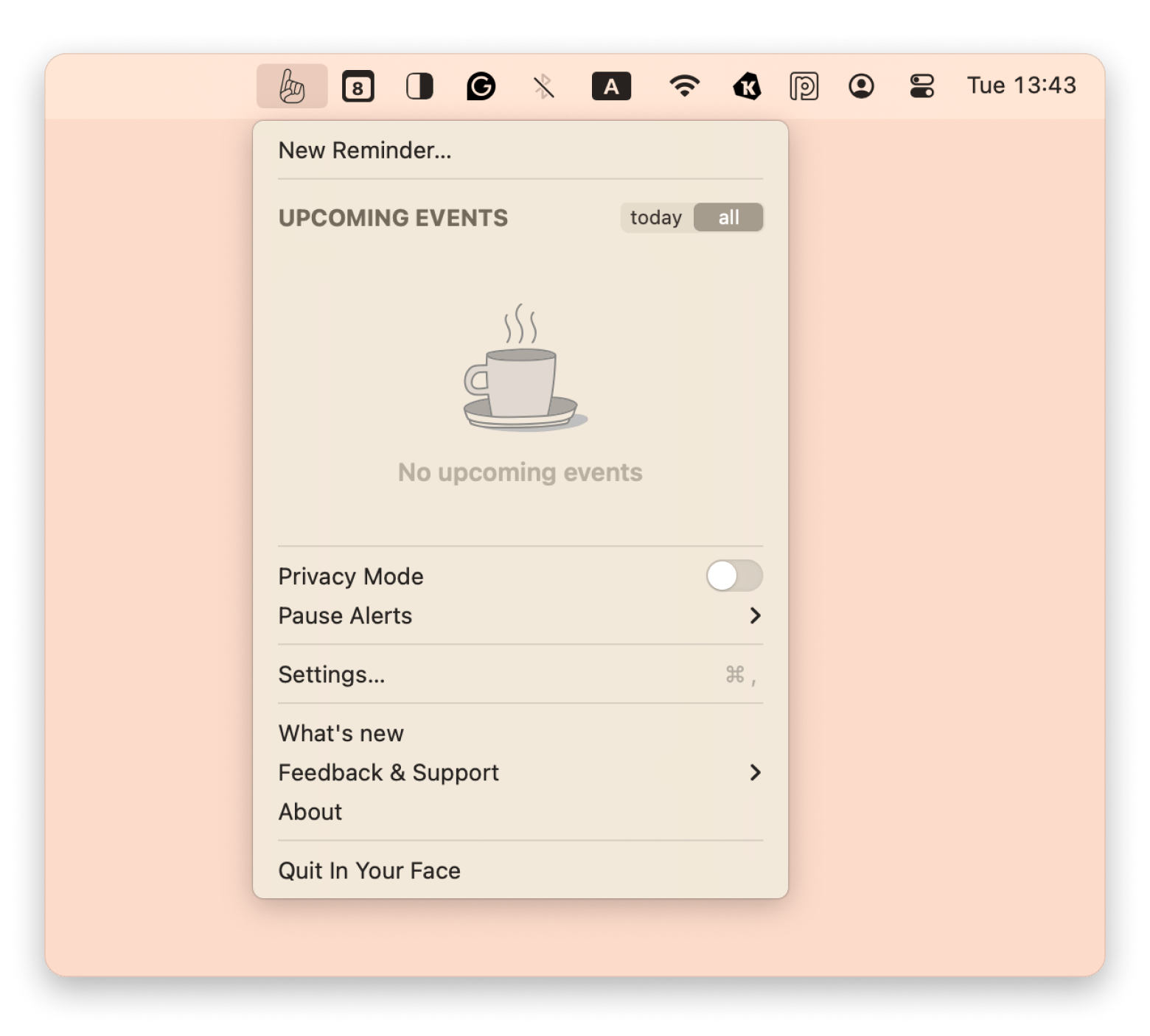Click the half-filled contrast menu bar icon
Image resolution: width=1150 pixels, height=1036 pixels.
419,87
